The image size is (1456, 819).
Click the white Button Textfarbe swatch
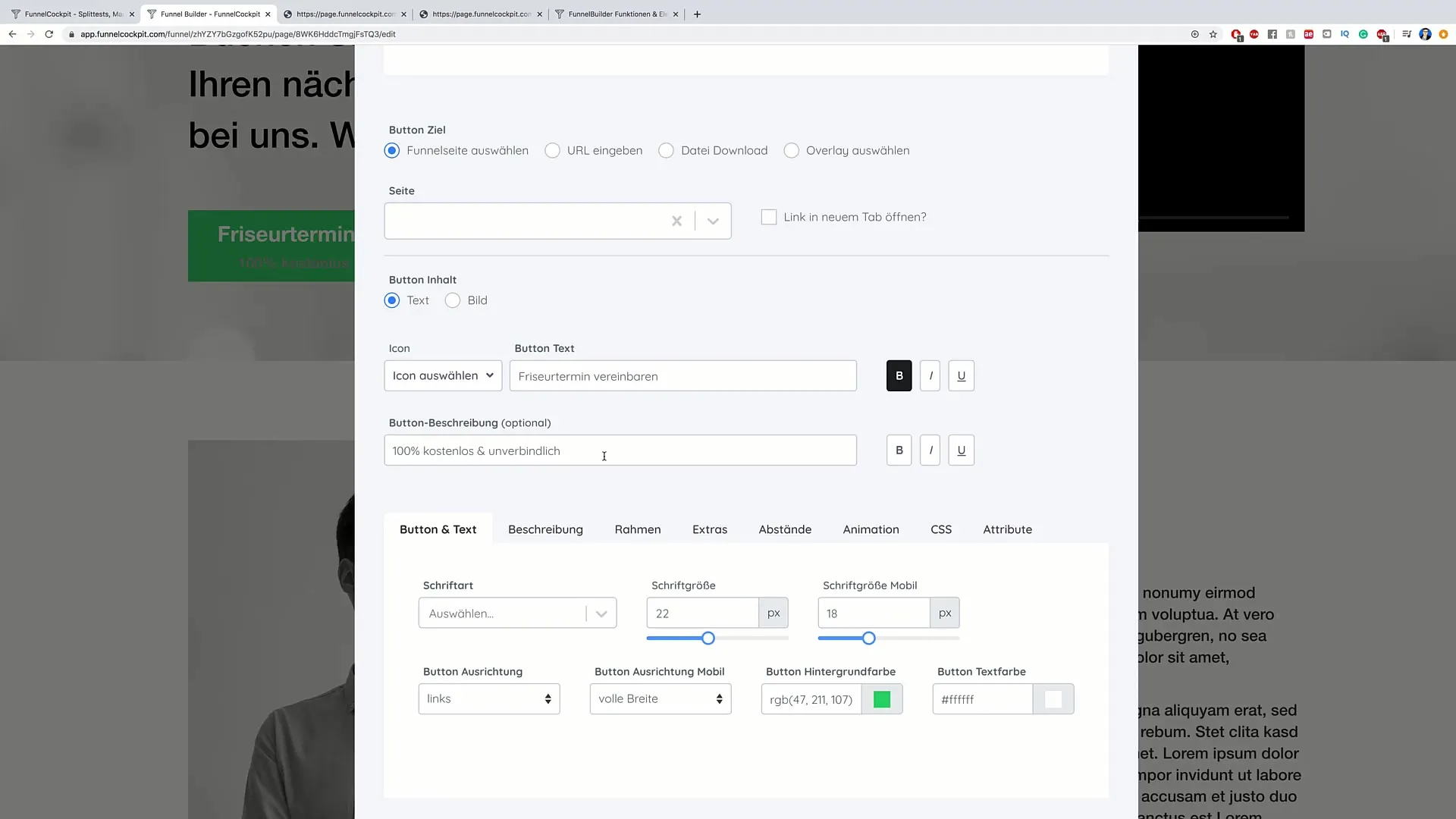pos(1053,699)
